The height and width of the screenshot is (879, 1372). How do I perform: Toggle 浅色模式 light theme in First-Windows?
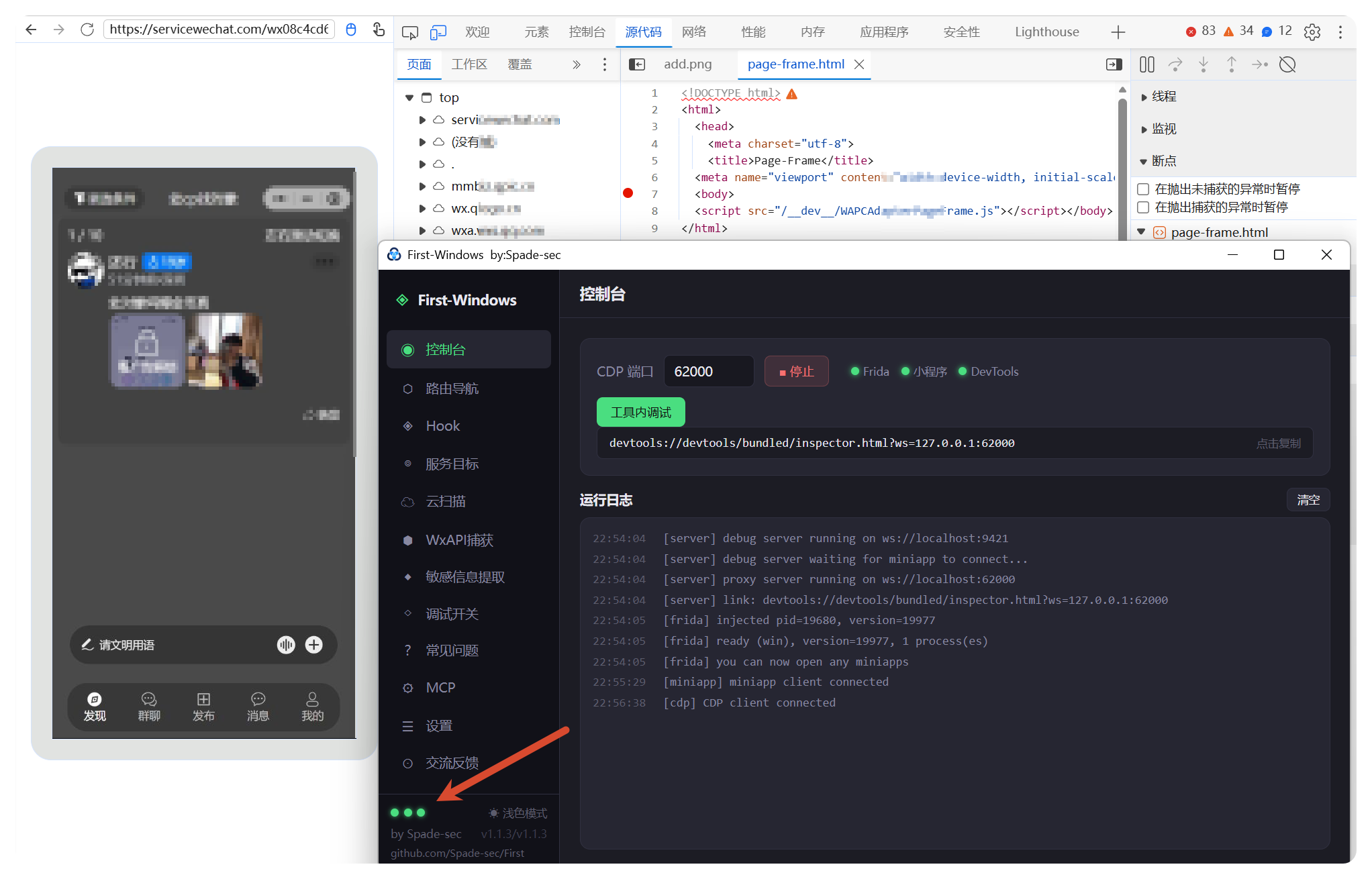click(x=518, y=813)
